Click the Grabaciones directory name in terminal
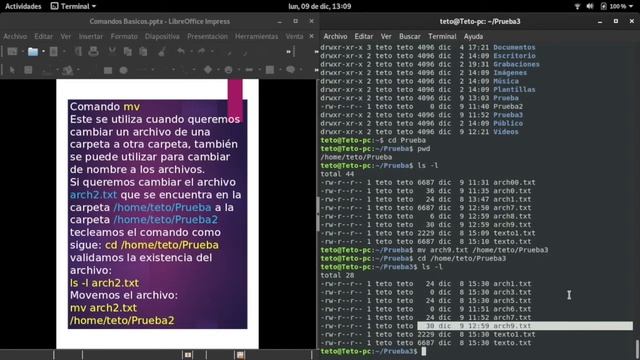Image resolution: width=640 pixels, height=360 pixels. (516, 64)
